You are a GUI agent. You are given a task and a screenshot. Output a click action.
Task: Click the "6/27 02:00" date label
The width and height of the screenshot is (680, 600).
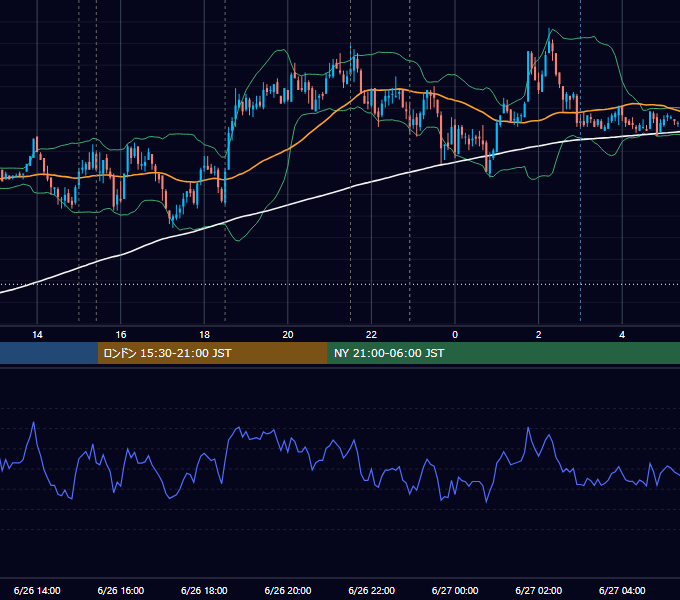pos(538,590)
